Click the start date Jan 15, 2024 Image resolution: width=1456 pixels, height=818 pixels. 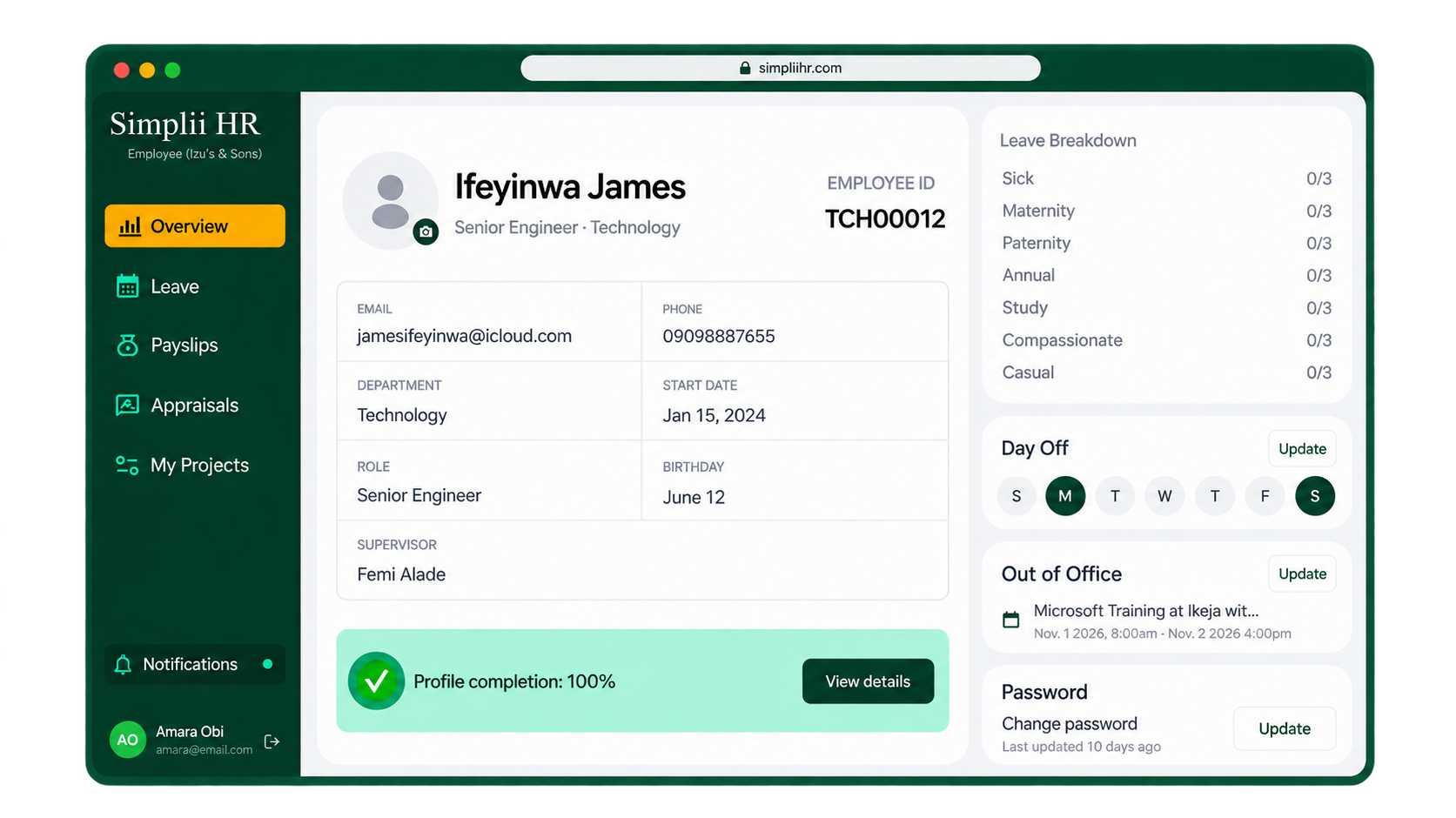tap(715, 416)
